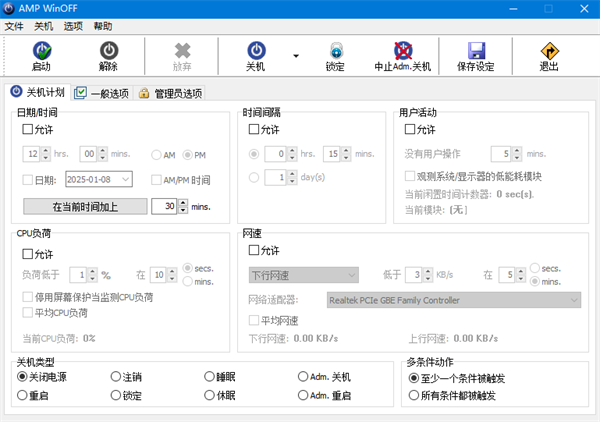The image size is (600, 422).
Task: Toggle the 平均CPU负荷 checkbox
Action: [x=28, y=313]
